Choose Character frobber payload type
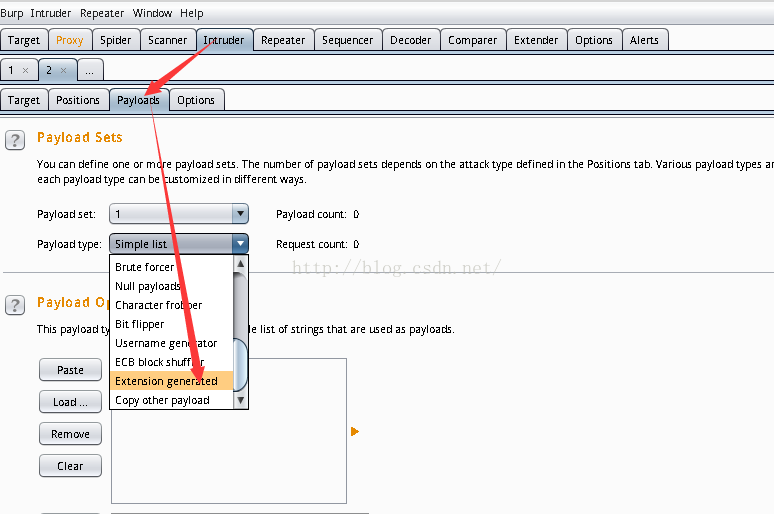Viewport: 774px width, 514px height. 171,305
